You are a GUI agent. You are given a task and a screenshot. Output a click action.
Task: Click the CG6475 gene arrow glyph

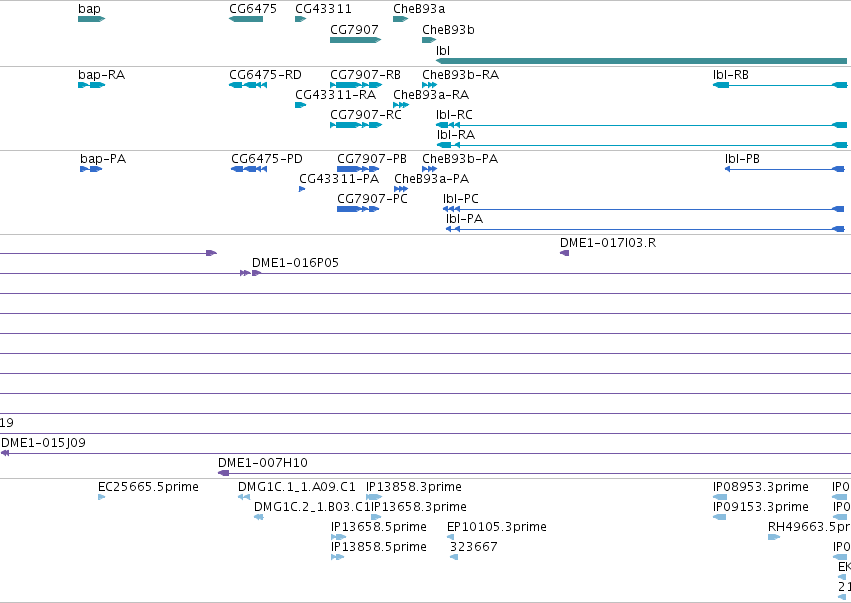[x=246, y=19]
